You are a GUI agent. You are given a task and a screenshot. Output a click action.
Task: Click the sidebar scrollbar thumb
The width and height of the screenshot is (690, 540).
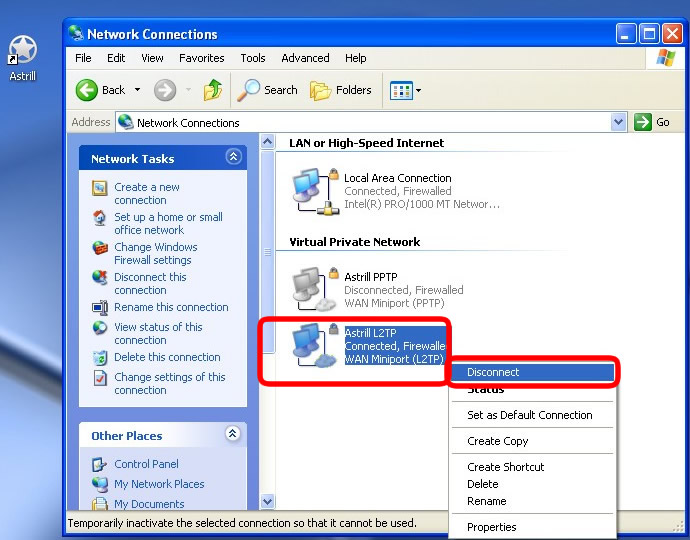click(x=267, y=252)
